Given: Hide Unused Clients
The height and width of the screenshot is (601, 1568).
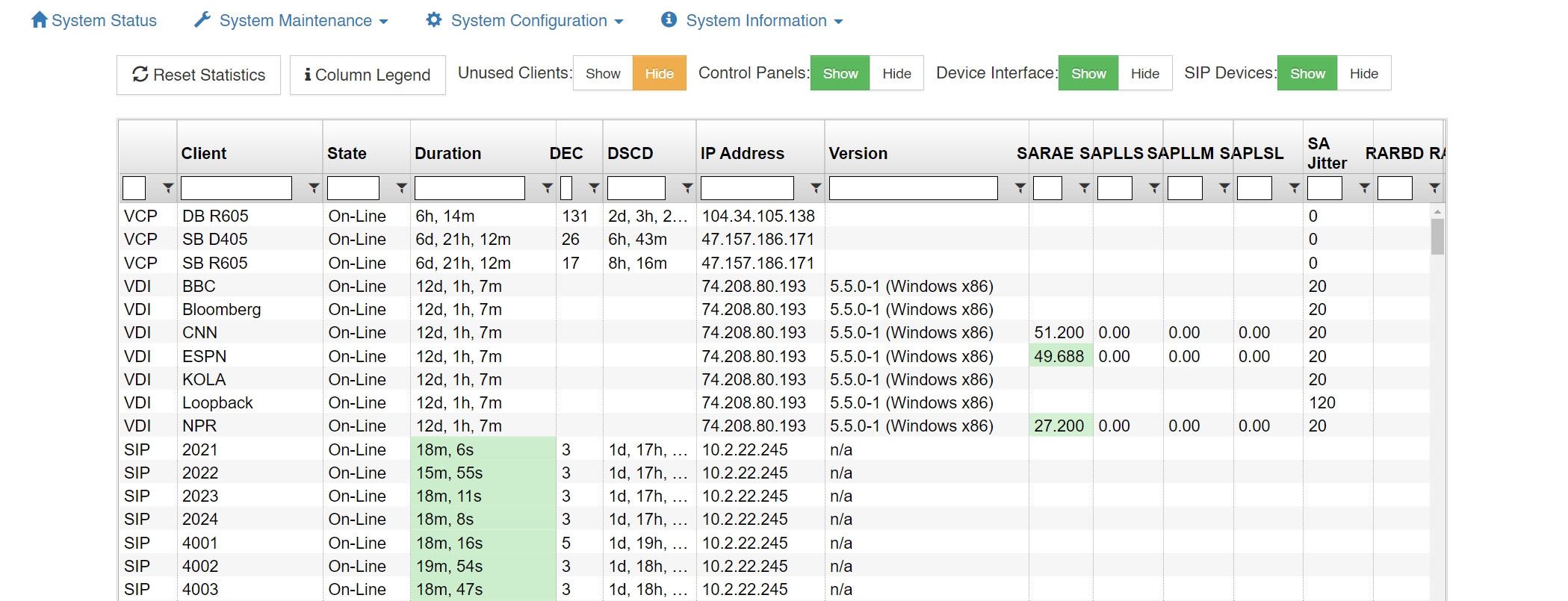Looking at the screenshot, I should pos(660,73).
